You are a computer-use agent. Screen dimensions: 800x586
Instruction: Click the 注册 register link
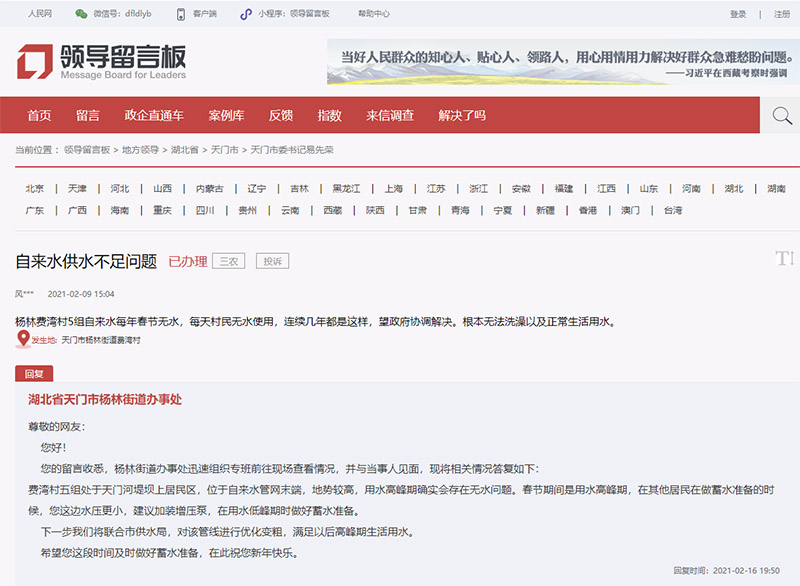(x=781, y=14)
